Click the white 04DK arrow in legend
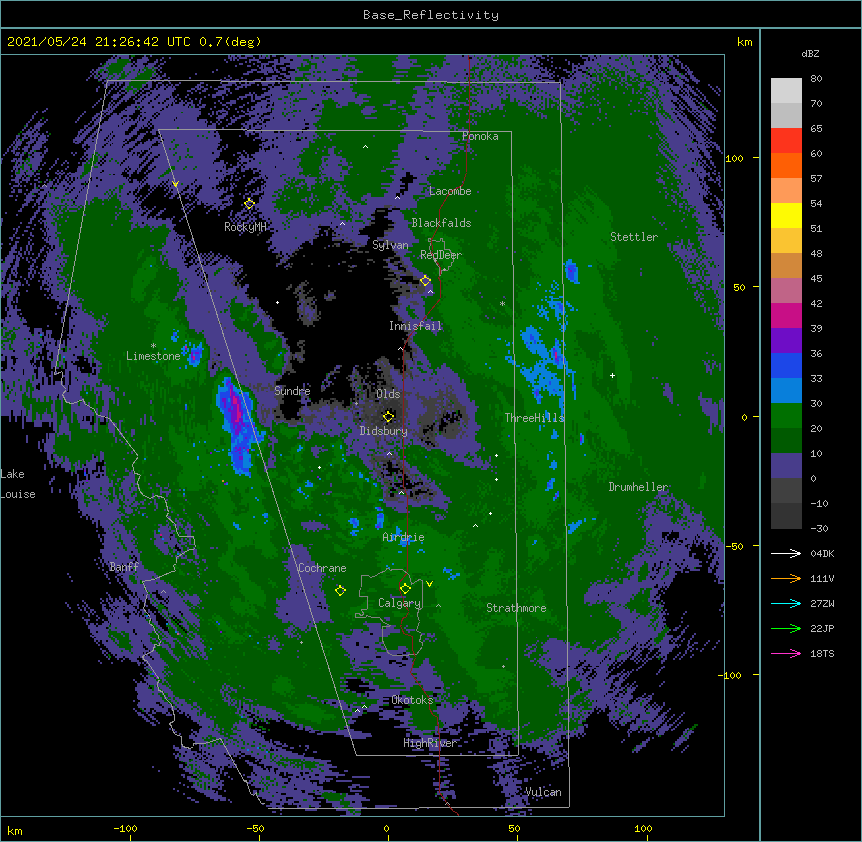 pyautogui.click(x=786, y=553)
